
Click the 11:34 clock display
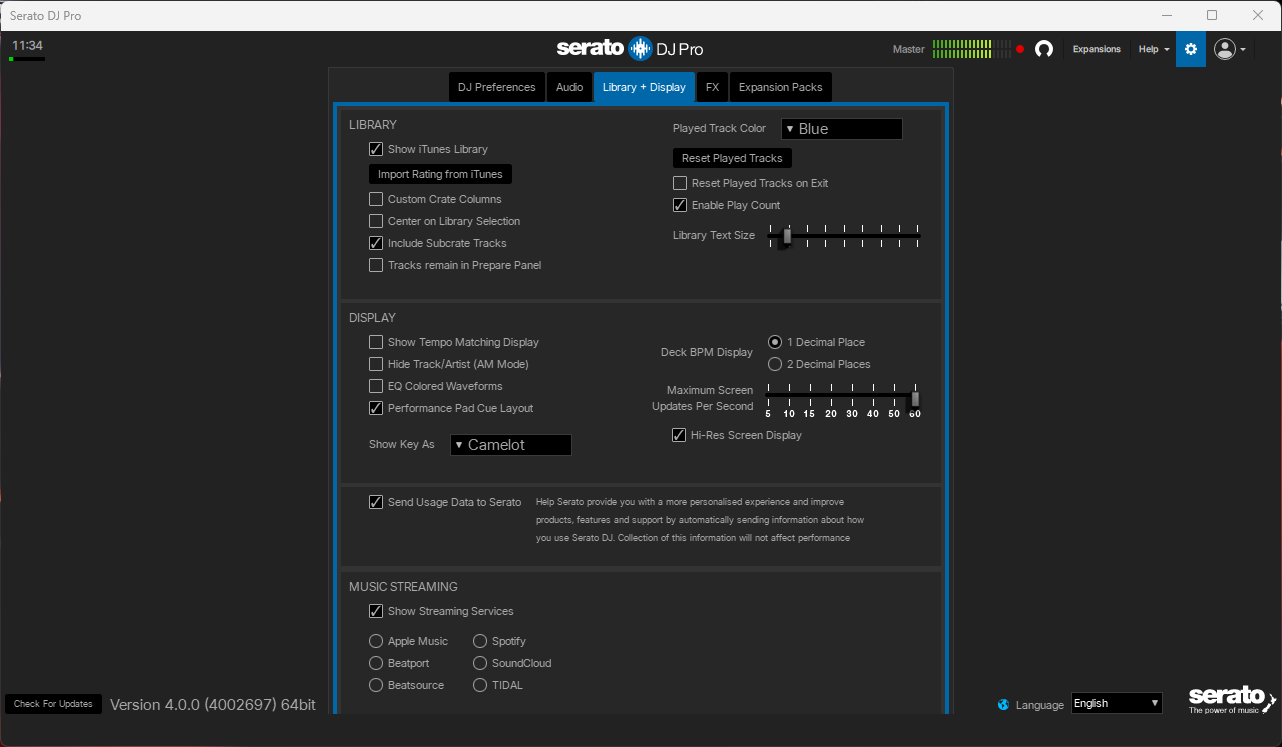tap(27, 45)
